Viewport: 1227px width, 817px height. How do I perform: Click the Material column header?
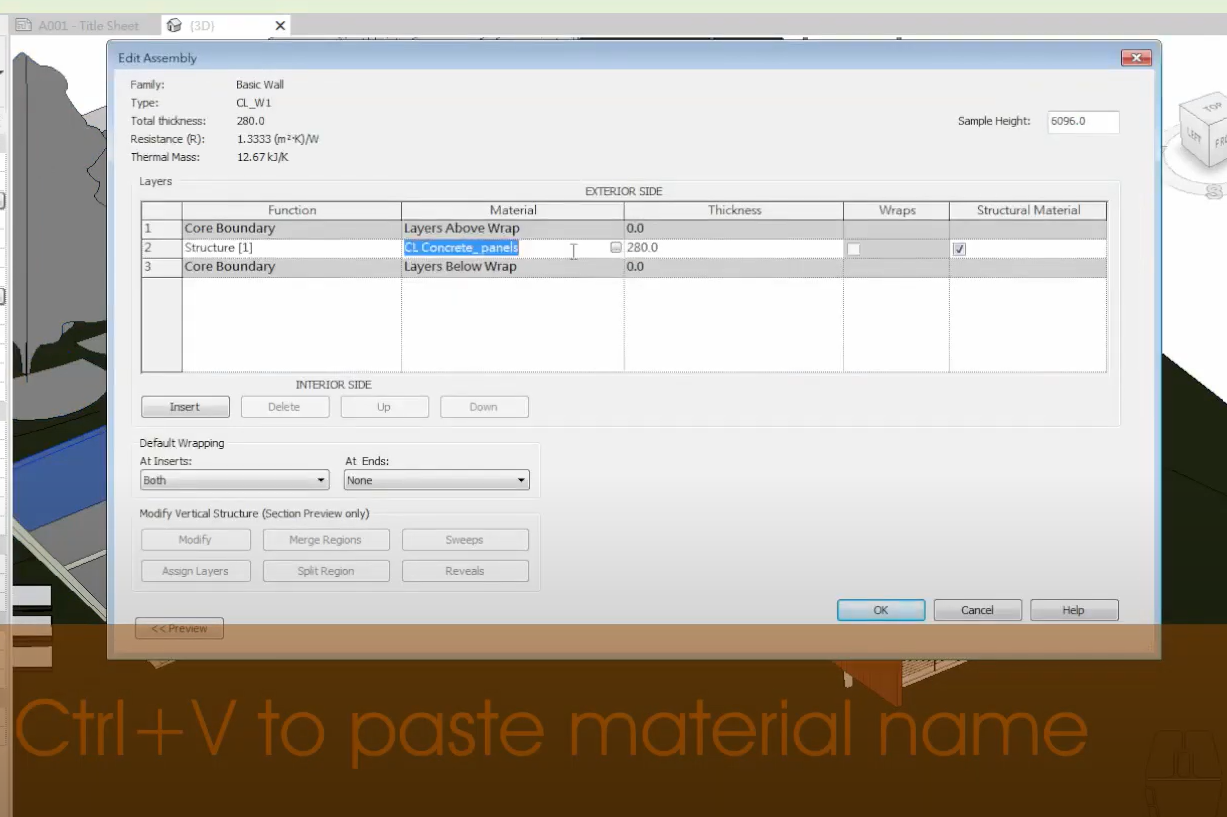point(513,210)
